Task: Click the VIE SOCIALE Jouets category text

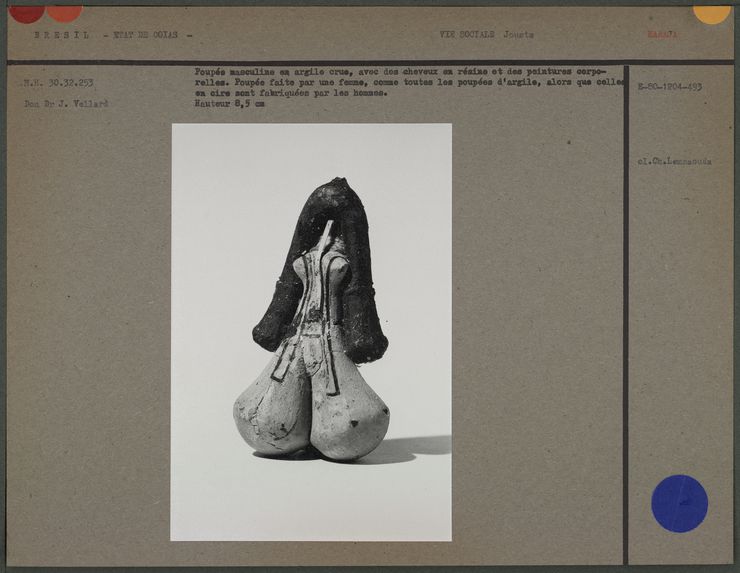Action: point(486,34)
